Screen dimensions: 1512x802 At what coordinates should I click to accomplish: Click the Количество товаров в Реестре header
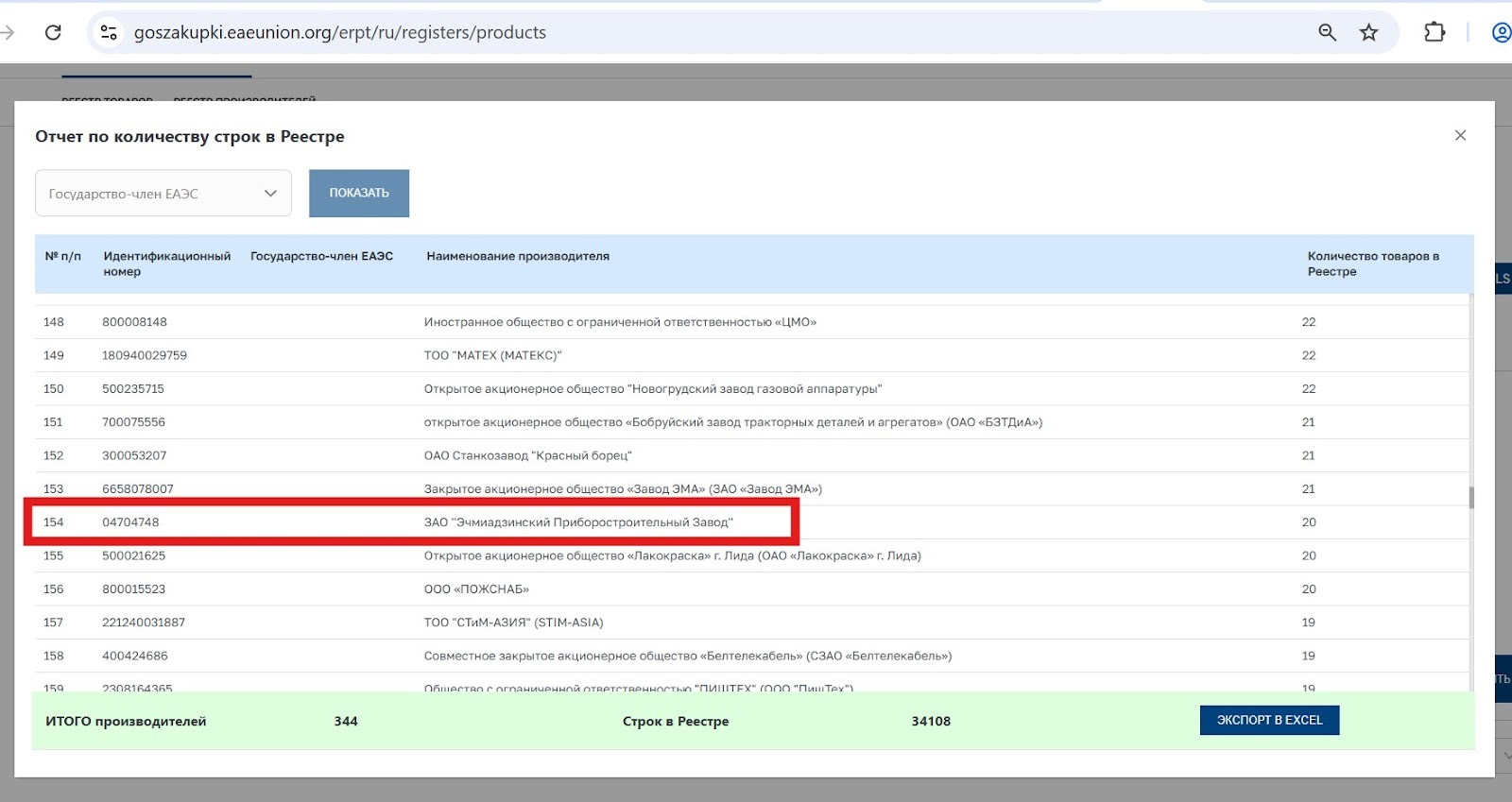coord(1372,264)
